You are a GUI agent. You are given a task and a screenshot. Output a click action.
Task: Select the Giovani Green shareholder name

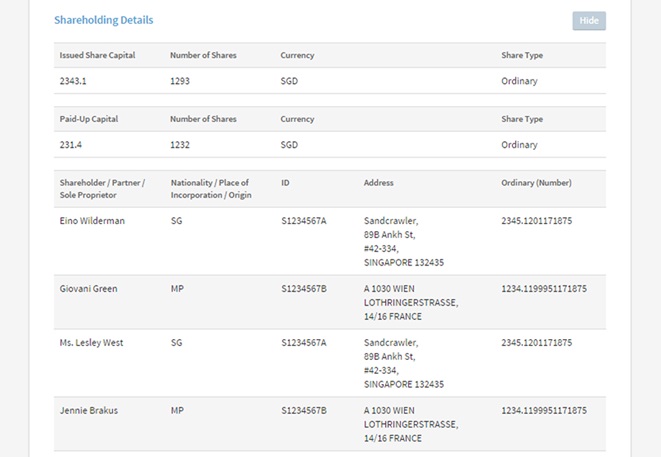click(89, 289)
